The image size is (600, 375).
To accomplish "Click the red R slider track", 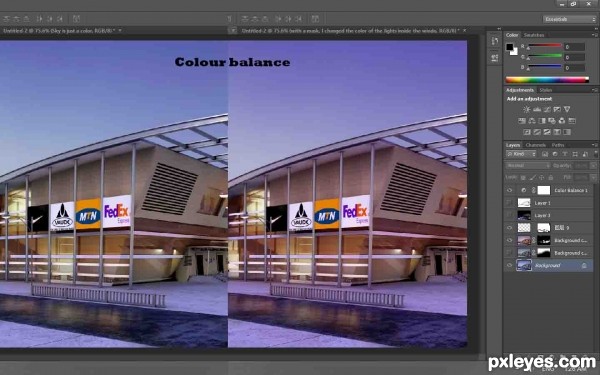I will (x=545, y=46).
